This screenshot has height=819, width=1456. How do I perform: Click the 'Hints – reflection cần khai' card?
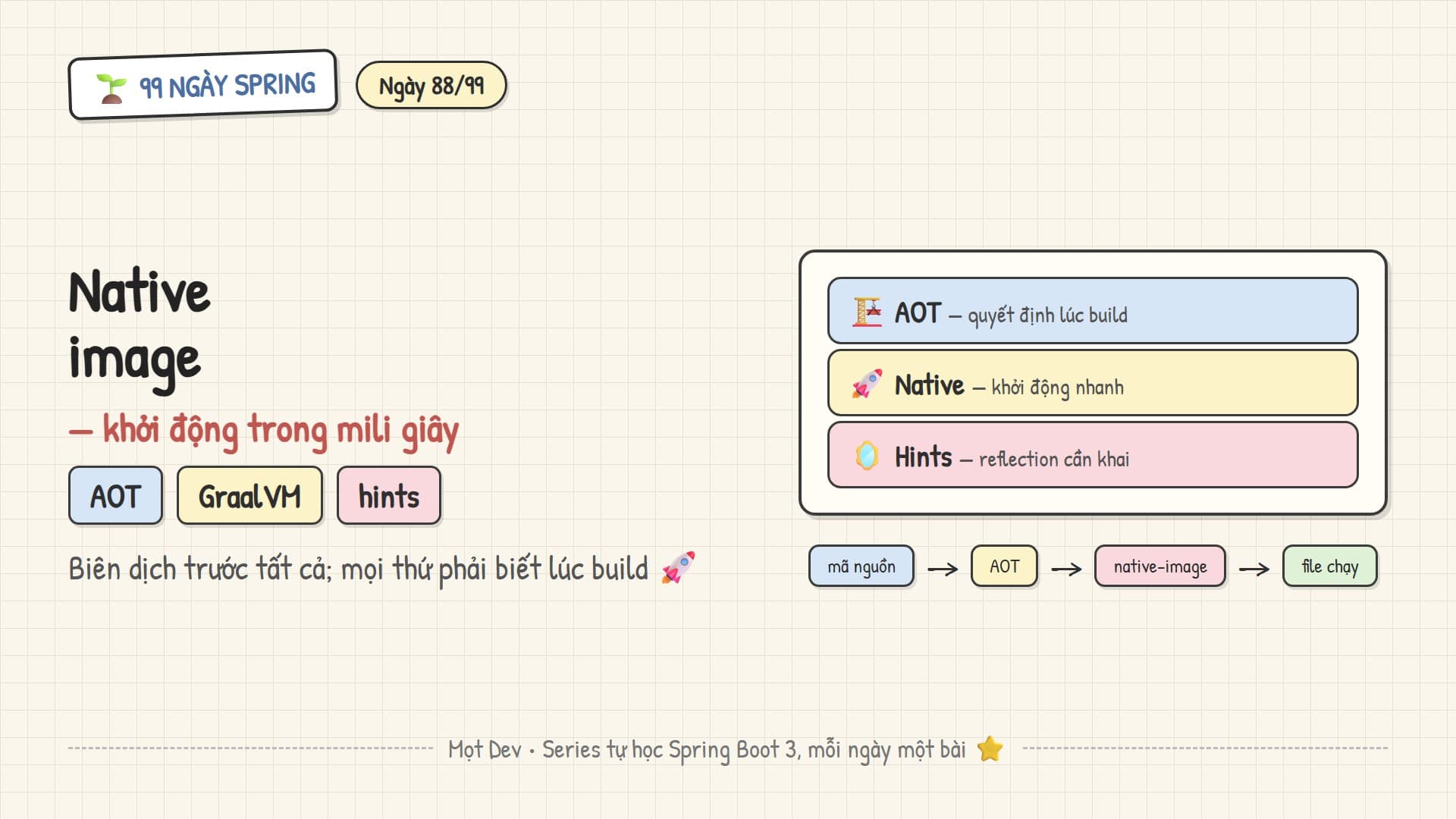pos(1093,455)
